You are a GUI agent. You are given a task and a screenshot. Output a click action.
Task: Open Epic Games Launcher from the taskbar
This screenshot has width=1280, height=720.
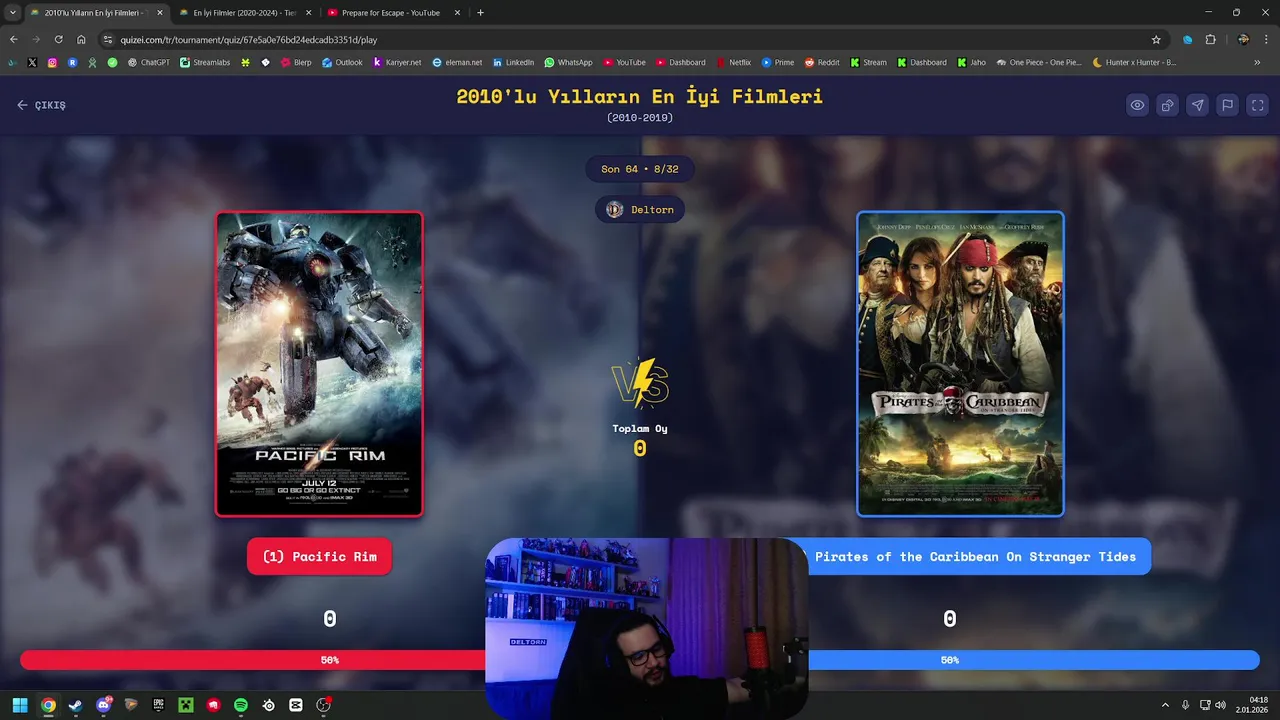coord(158,705)
